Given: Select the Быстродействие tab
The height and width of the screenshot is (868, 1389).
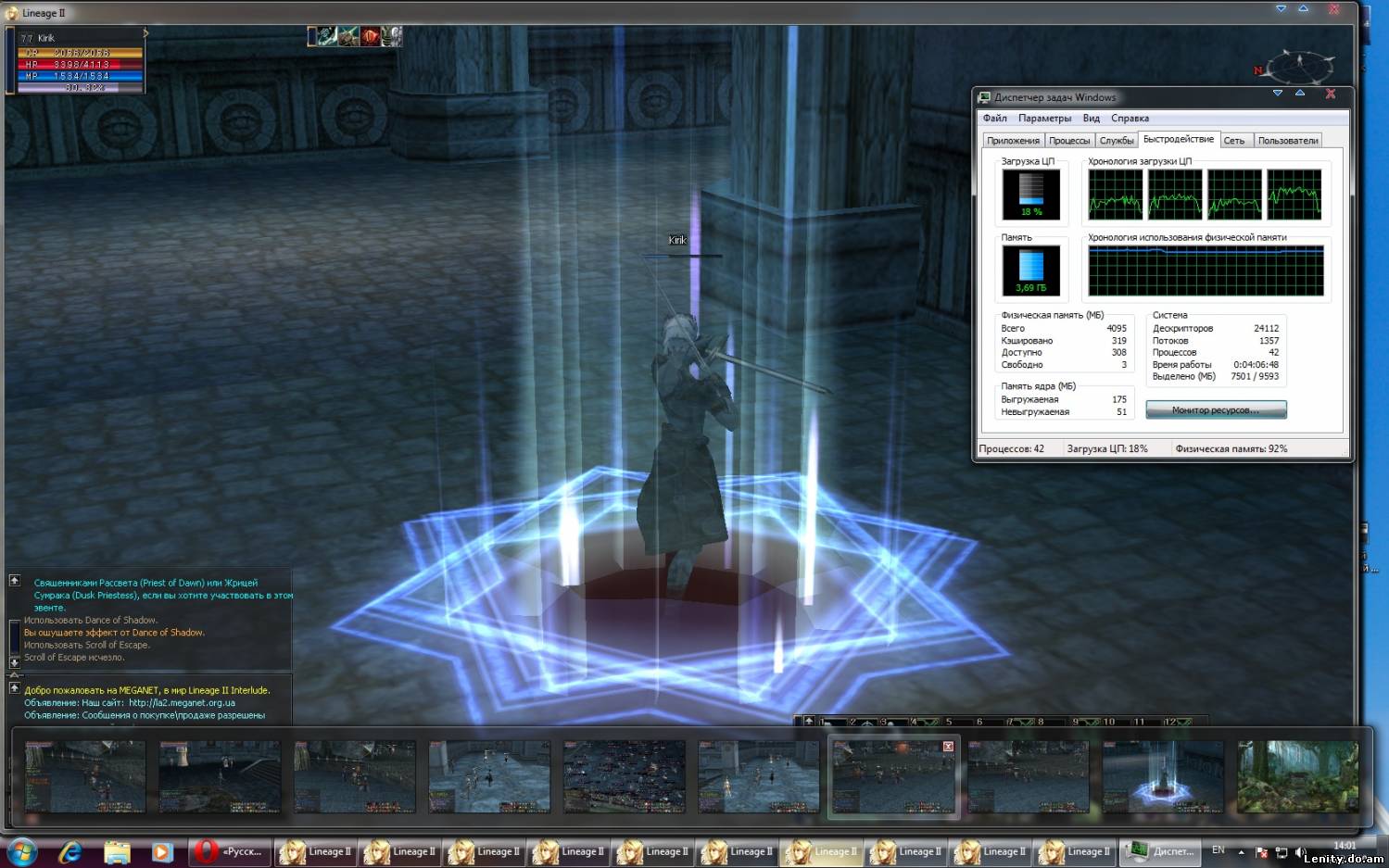Looking at the screenshot, I should 1179,139.
